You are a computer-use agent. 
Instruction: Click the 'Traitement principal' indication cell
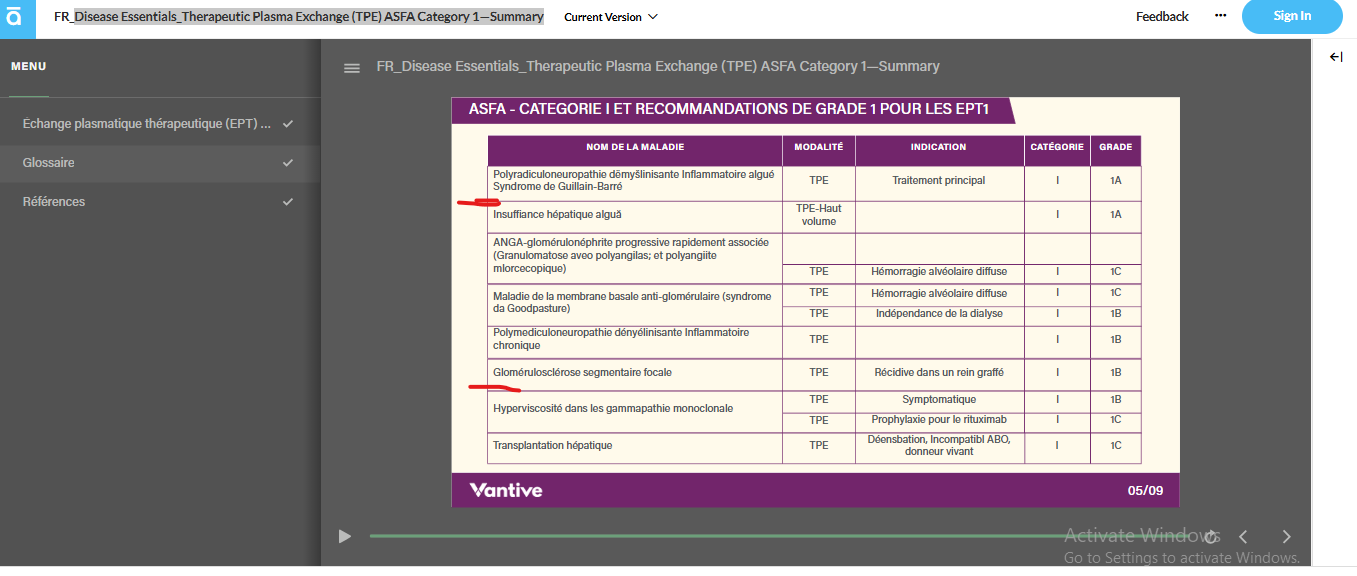(939, 181)
